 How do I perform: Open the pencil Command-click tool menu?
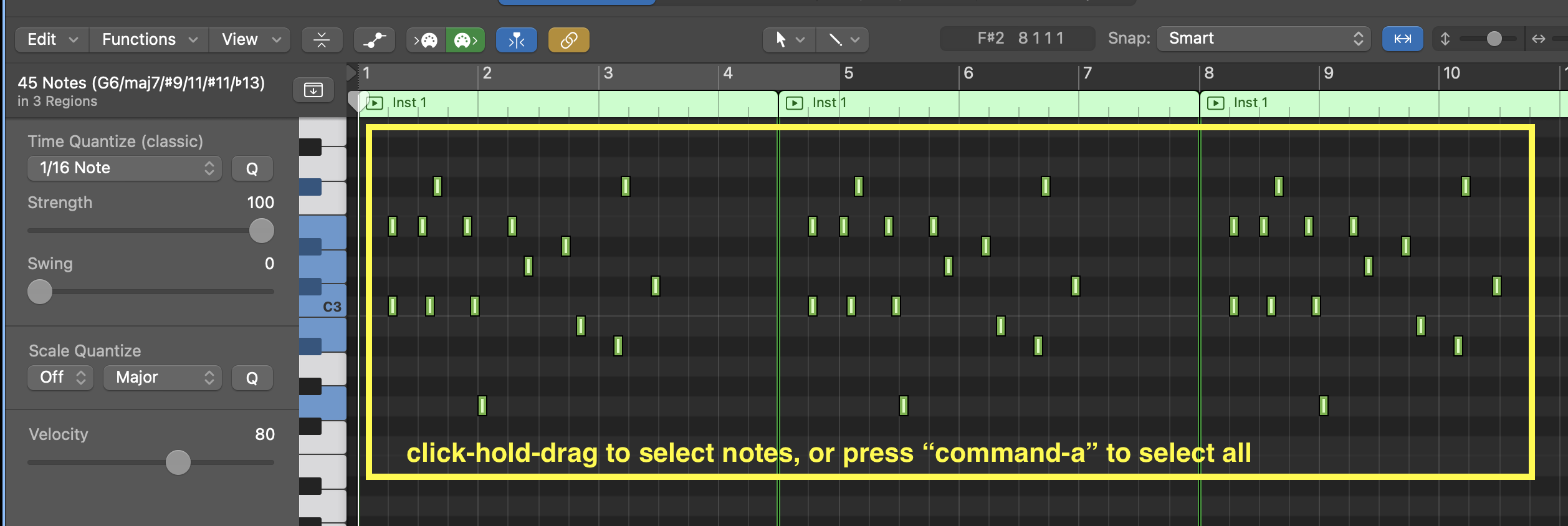tap(843, 40)
